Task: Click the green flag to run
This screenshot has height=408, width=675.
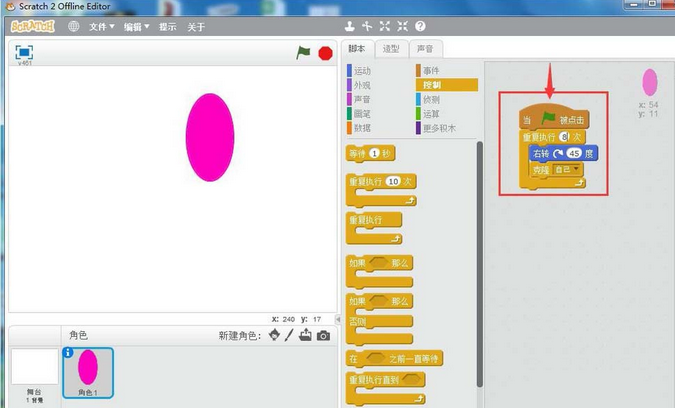Action: [x=303, y=52]
